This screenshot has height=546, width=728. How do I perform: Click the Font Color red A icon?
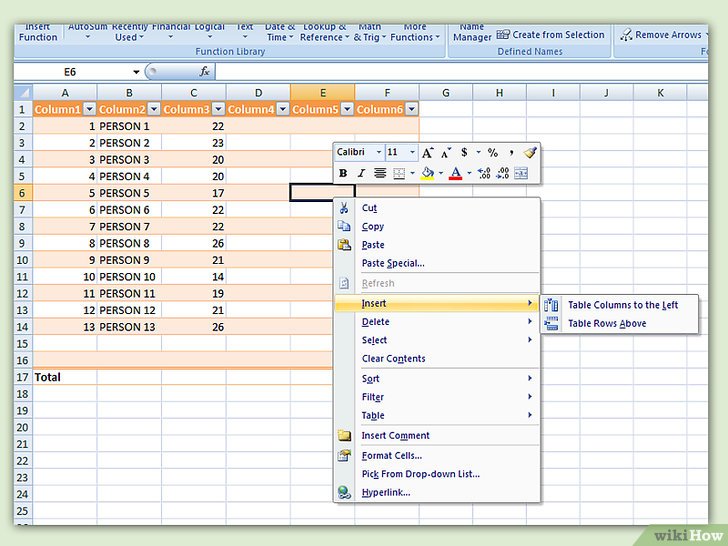point(456,173)
